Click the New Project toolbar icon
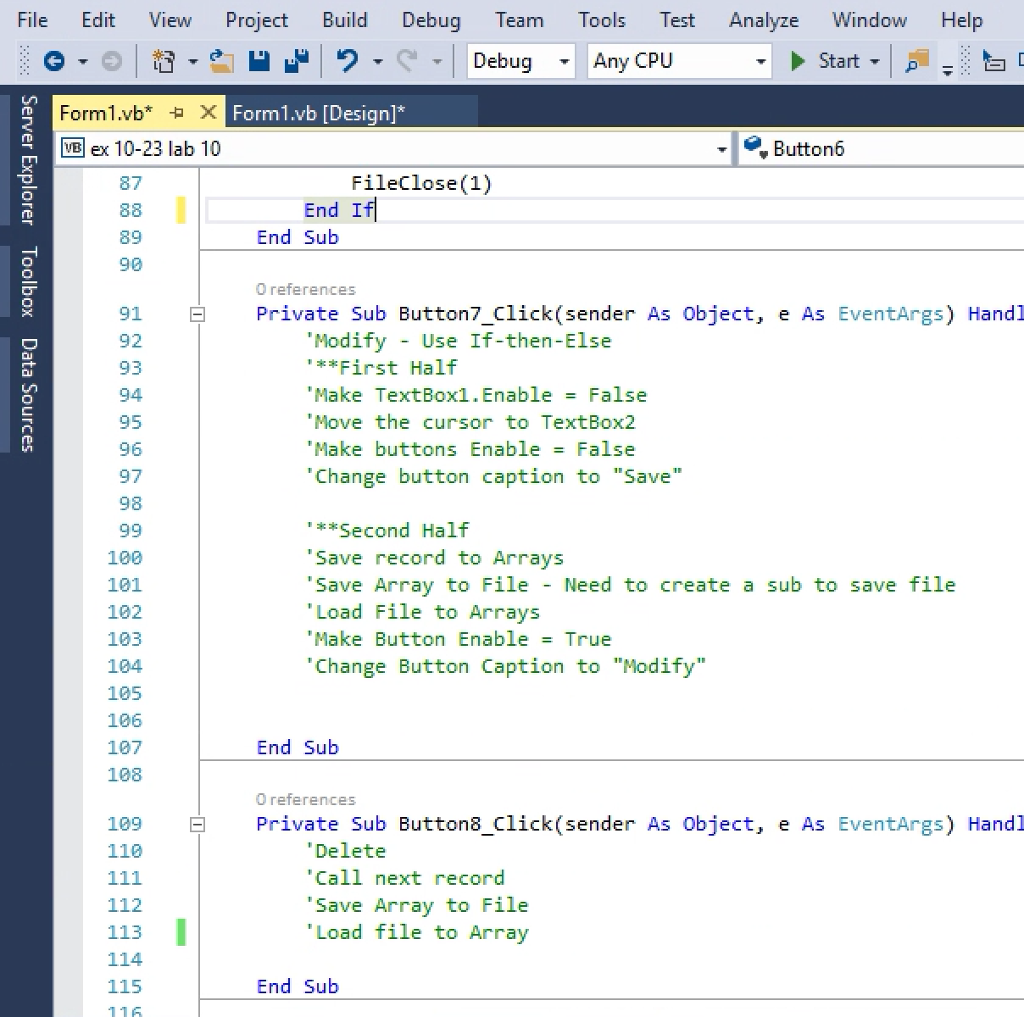The height and width of the screenshot is (1017, 1024). pos(163,62)
